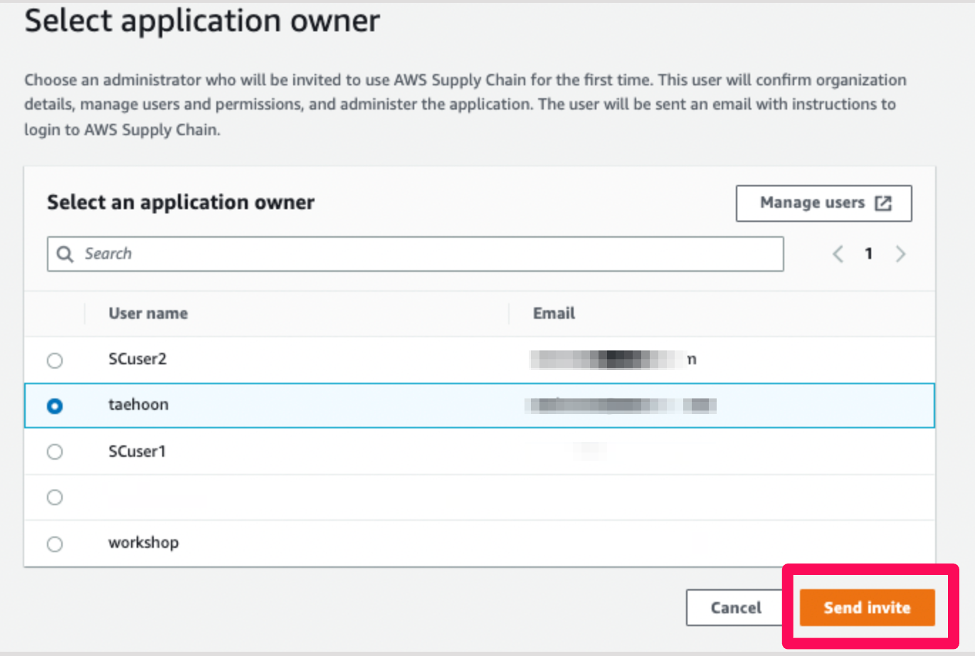Click the 'Select an application owner' heading
Image resolution: width=977 pixels, height=656 pixels.
pyautogui.click(x=181, y=202)
